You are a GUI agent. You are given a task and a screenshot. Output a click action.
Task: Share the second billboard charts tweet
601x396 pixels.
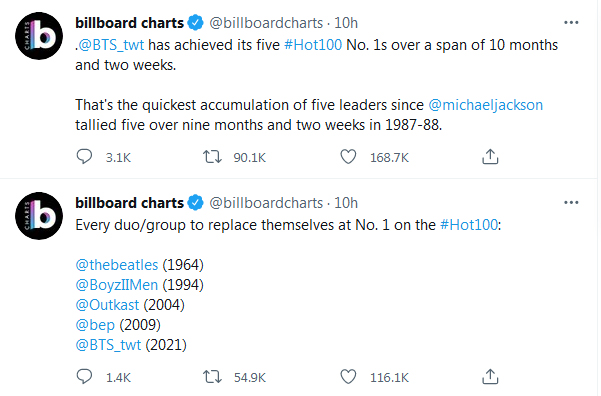pos(490,377)
